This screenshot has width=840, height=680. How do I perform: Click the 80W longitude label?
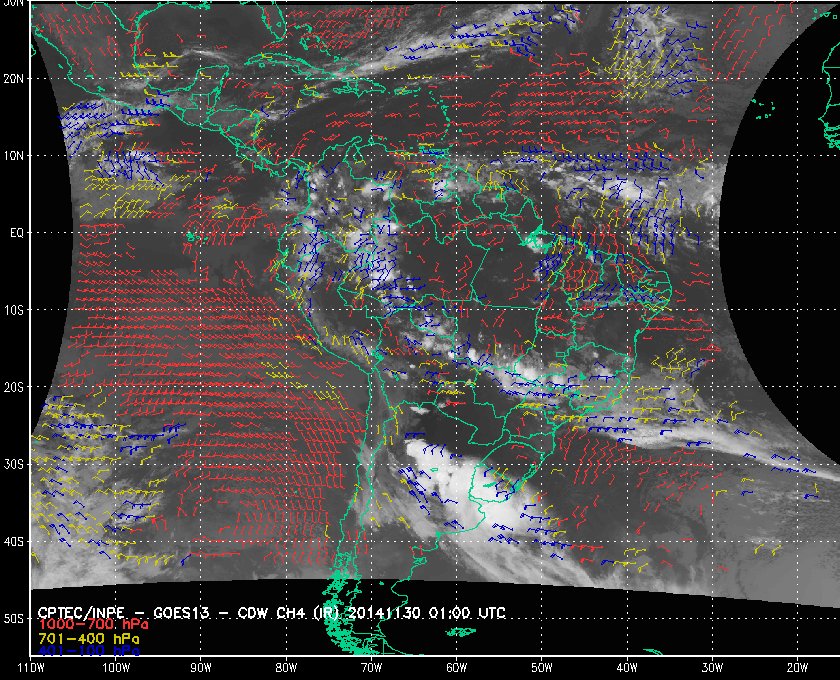click(x=286, y=668)
